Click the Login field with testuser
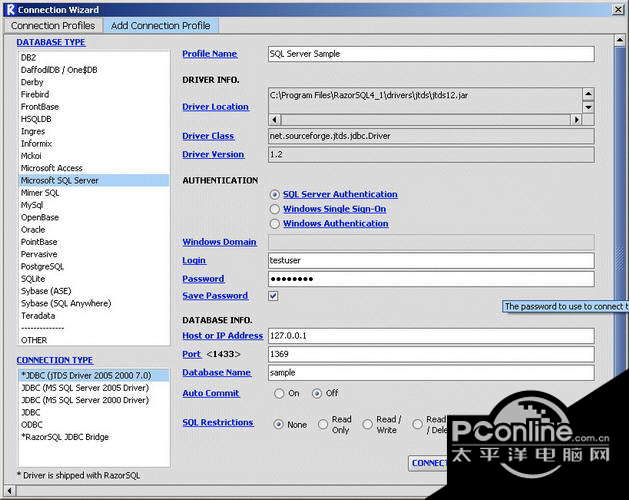This screenshot has width=629, height=500. pyautogui.click(x=431, y=260)
